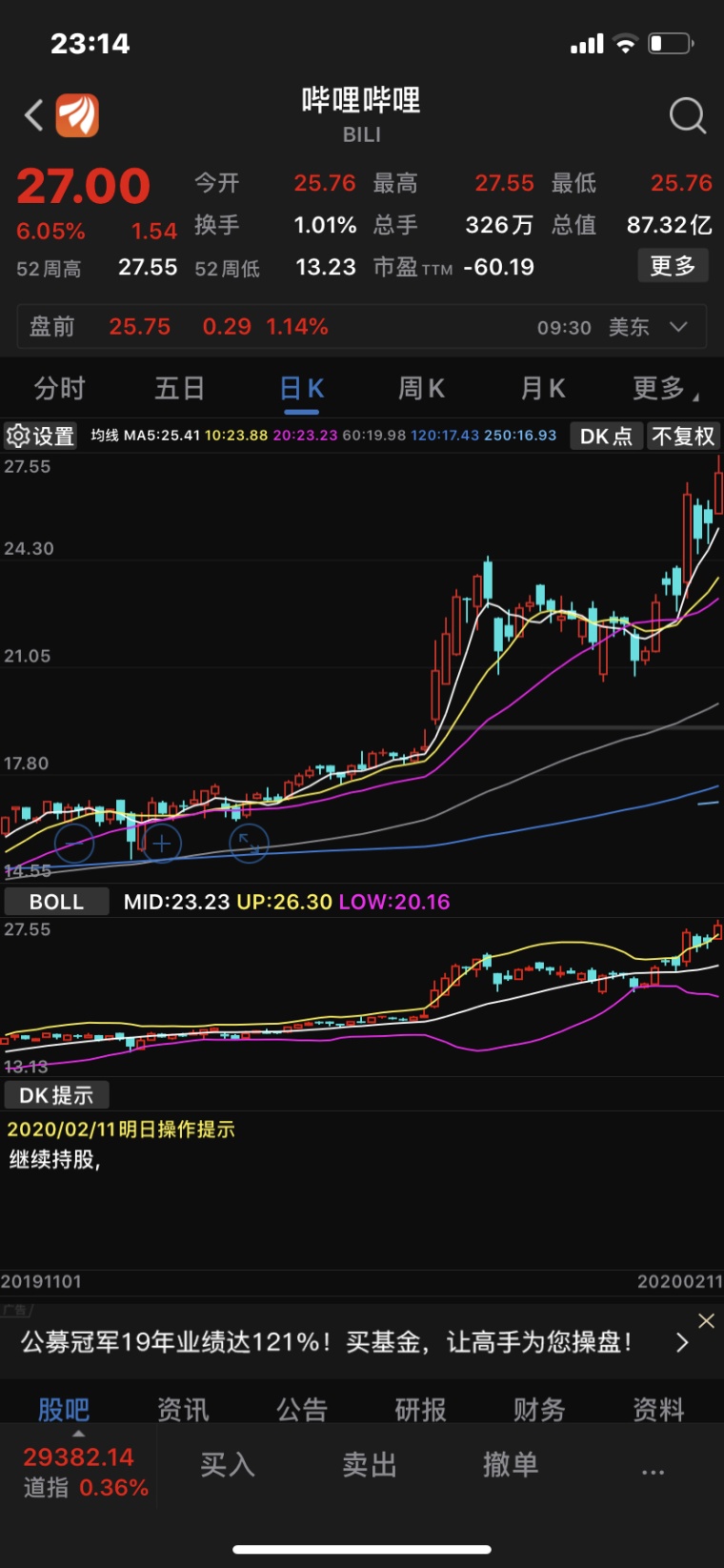Select the 日K daily chart tab
The height and width of the screenshot is (1568, 724).
pos(301,389)
